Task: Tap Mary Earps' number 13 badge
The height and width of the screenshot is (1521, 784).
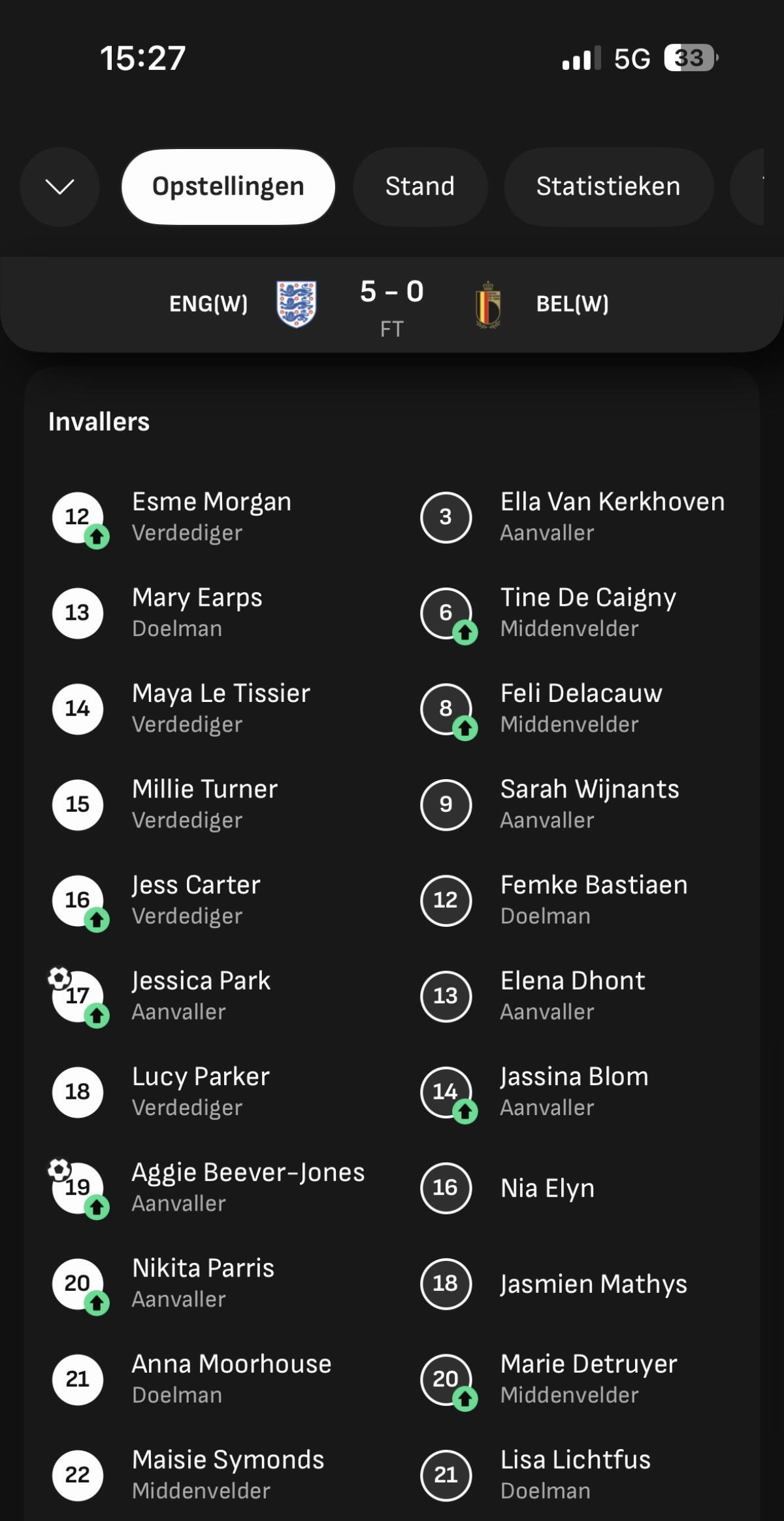Action: coord(78,612)
